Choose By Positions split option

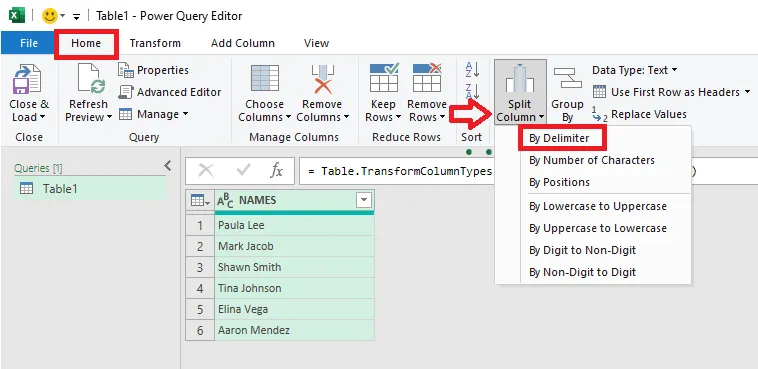[559, 182]
